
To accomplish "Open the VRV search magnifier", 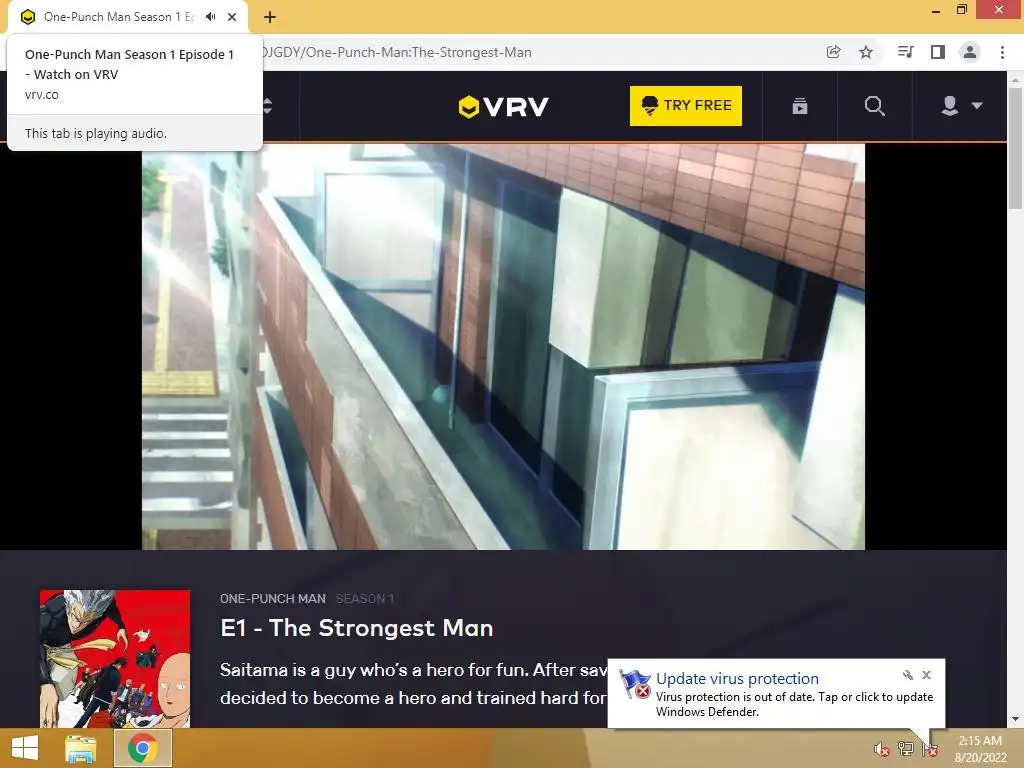I will pyautogui.click(x=874, y=106).
